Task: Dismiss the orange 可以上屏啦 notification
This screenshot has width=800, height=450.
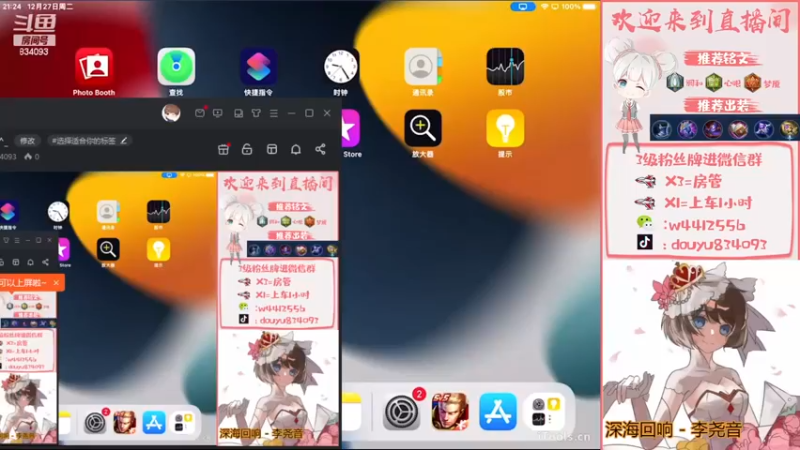Action: click(x=56, y=283)
